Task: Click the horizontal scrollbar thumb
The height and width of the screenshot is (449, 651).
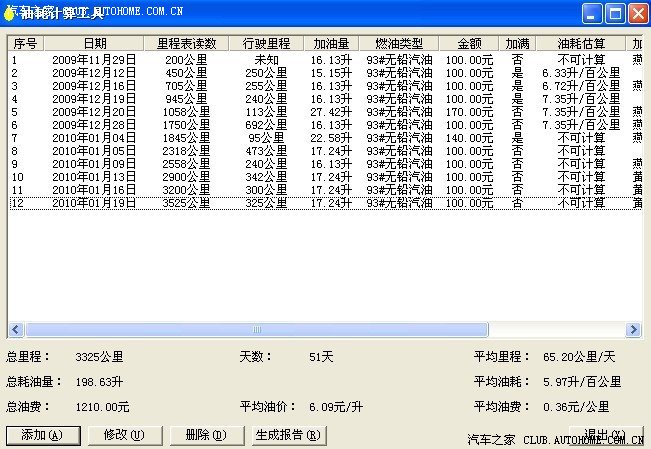Action: coord(257,330)
